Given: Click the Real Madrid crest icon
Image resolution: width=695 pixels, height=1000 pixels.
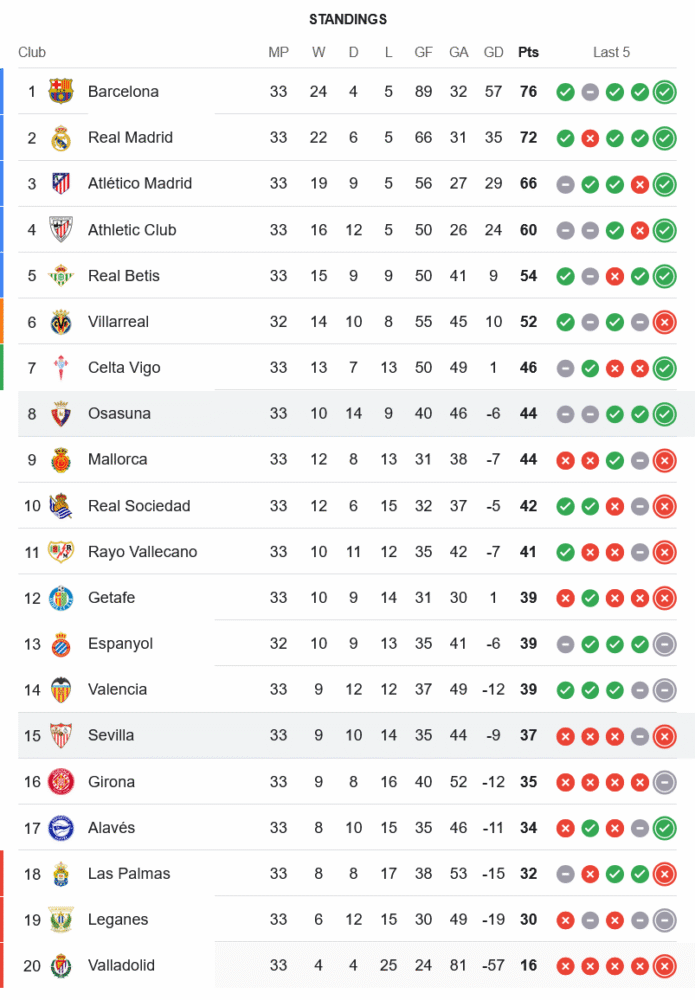Looking at the screenshot, I should [x=61, y=138].
